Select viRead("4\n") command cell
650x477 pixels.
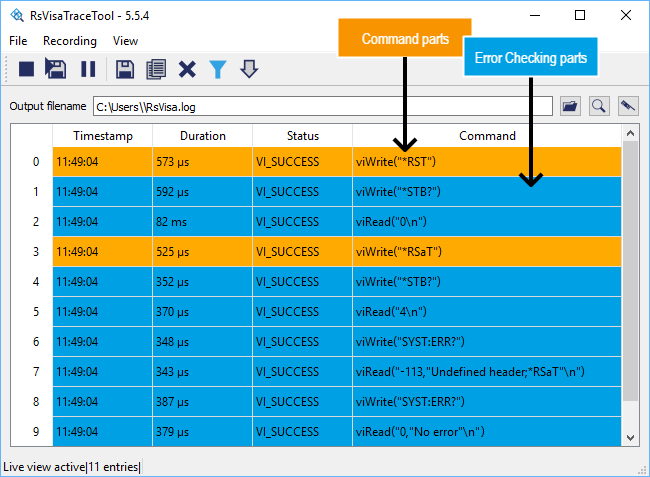pyautogui.click(x=487, y=312)
